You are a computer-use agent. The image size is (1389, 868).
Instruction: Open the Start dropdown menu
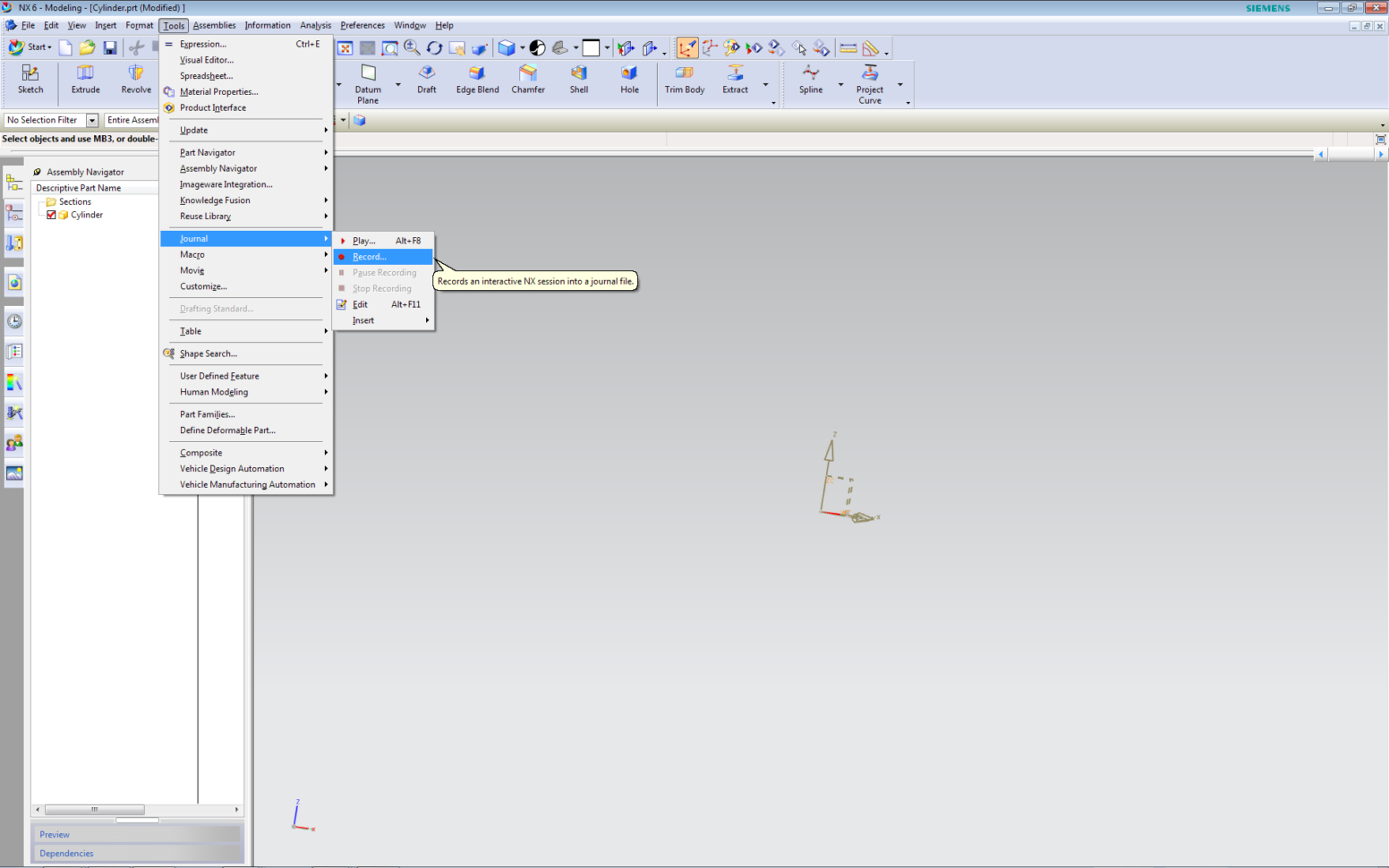click(30, 47)
